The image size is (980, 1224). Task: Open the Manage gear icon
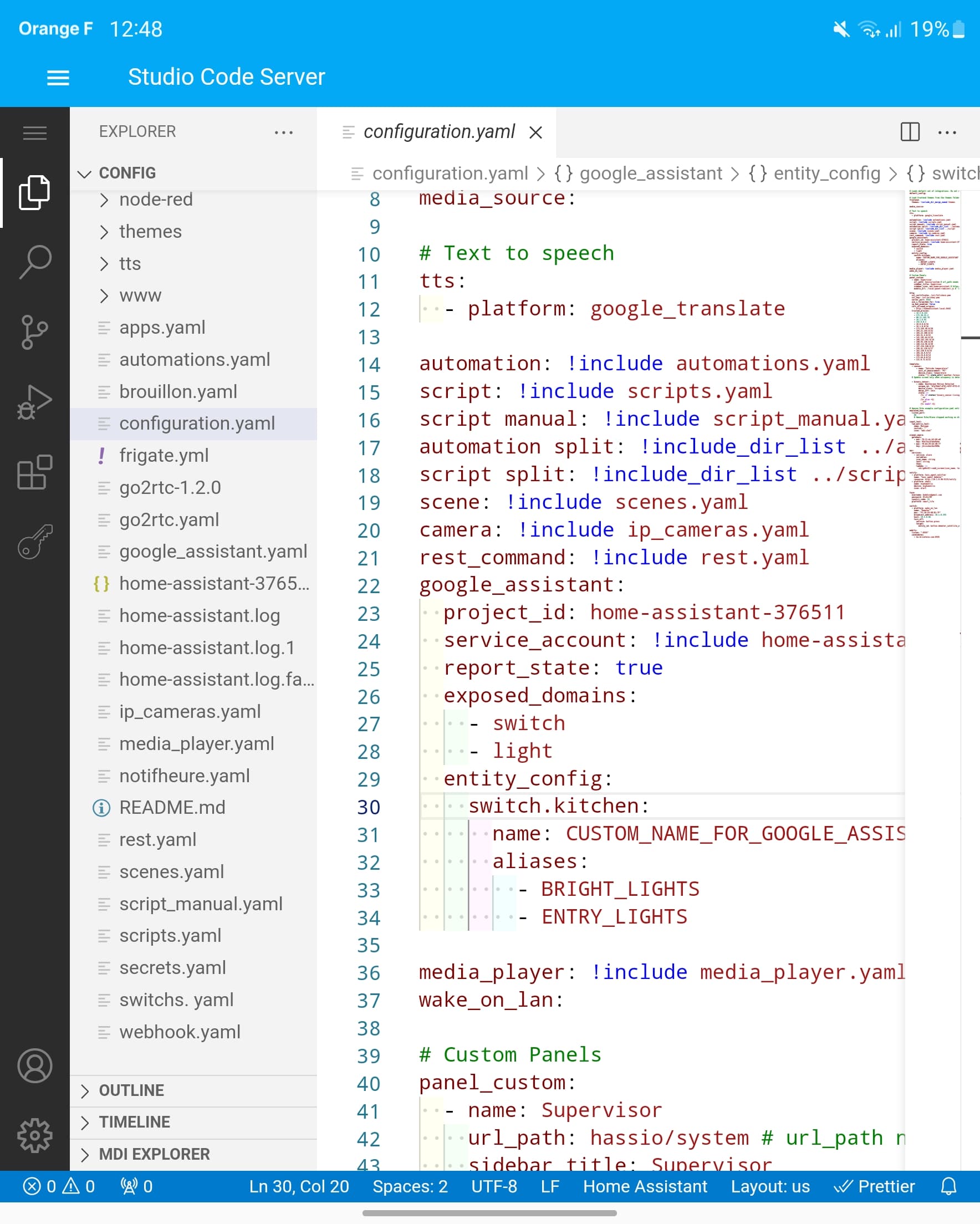34,1135
